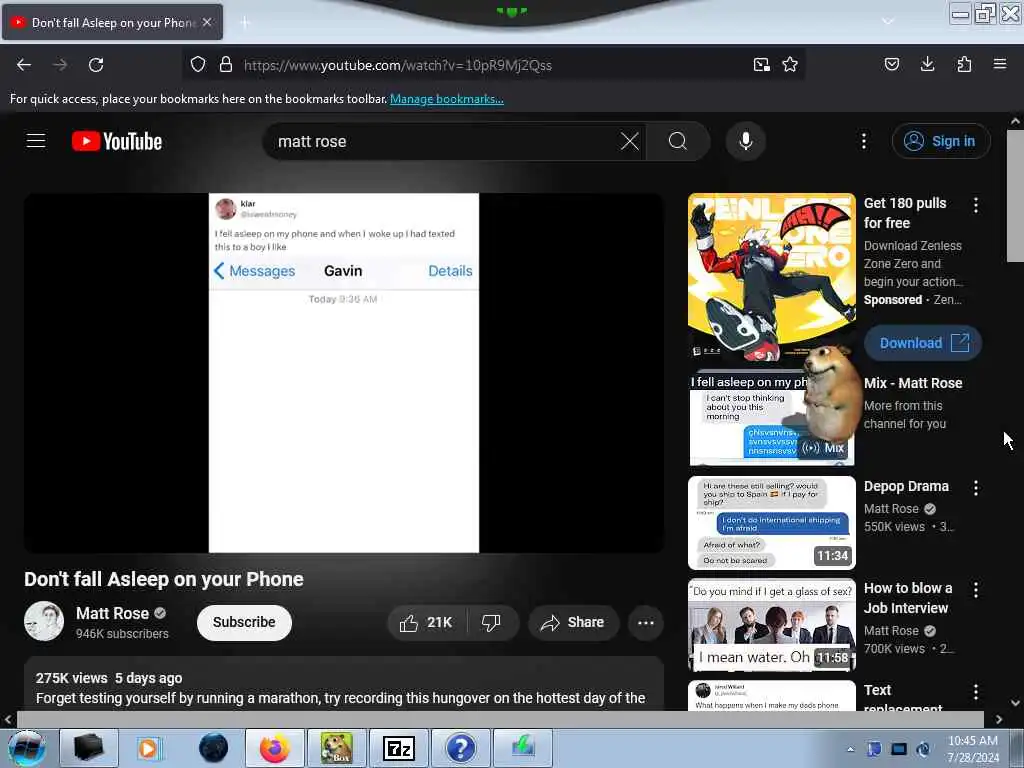Open the blue question mark help taskbar icon
The image size is (1024, 768).
pyautogui.click(x=460, y=748)
